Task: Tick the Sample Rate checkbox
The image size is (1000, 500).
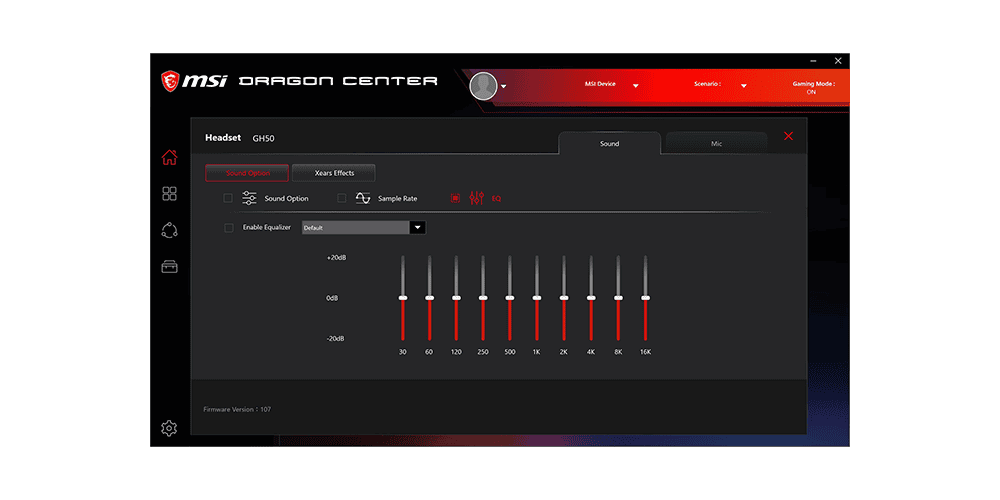Action: pos(342,198)
